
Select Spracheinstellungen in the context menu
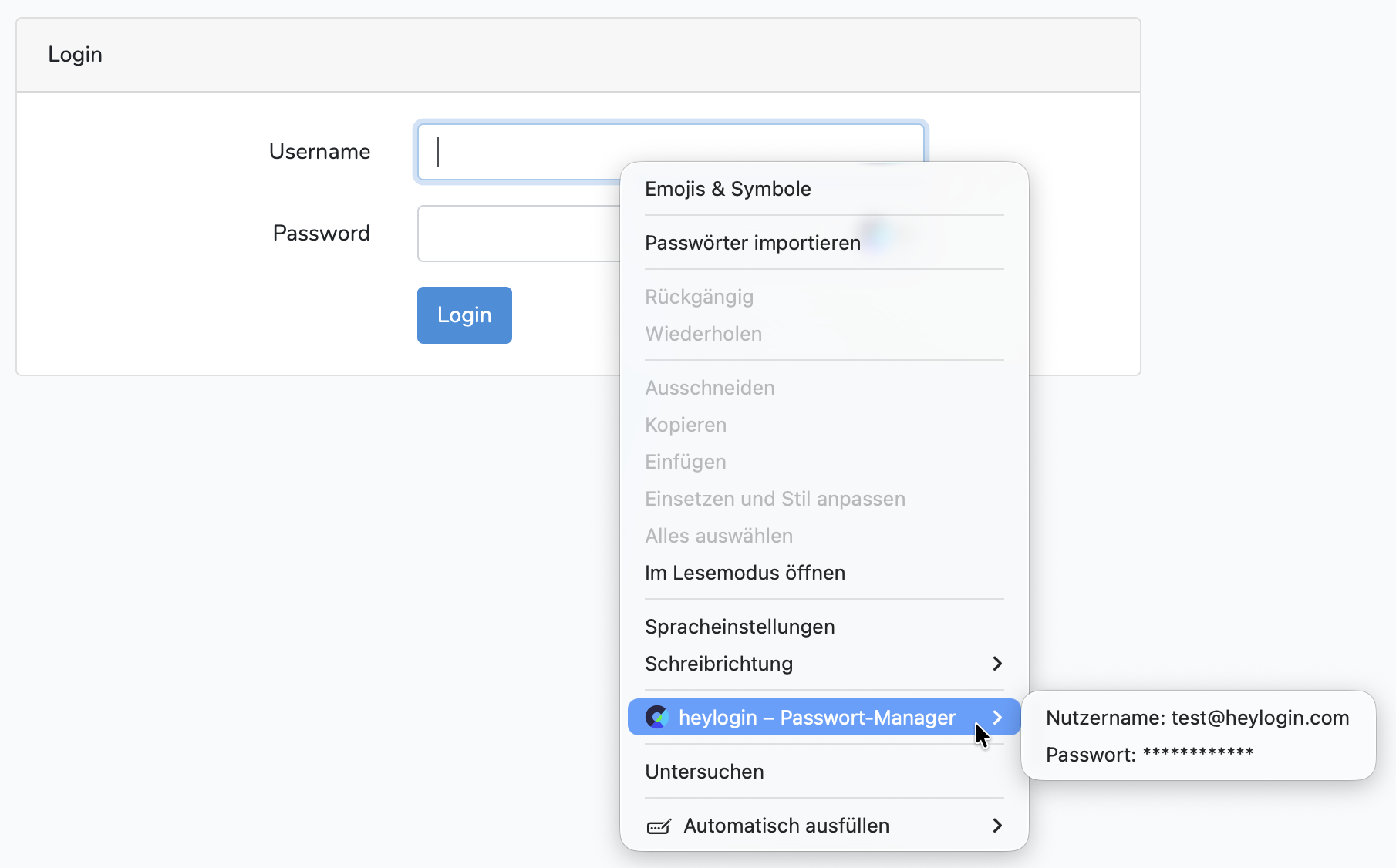tap(739, 627)
